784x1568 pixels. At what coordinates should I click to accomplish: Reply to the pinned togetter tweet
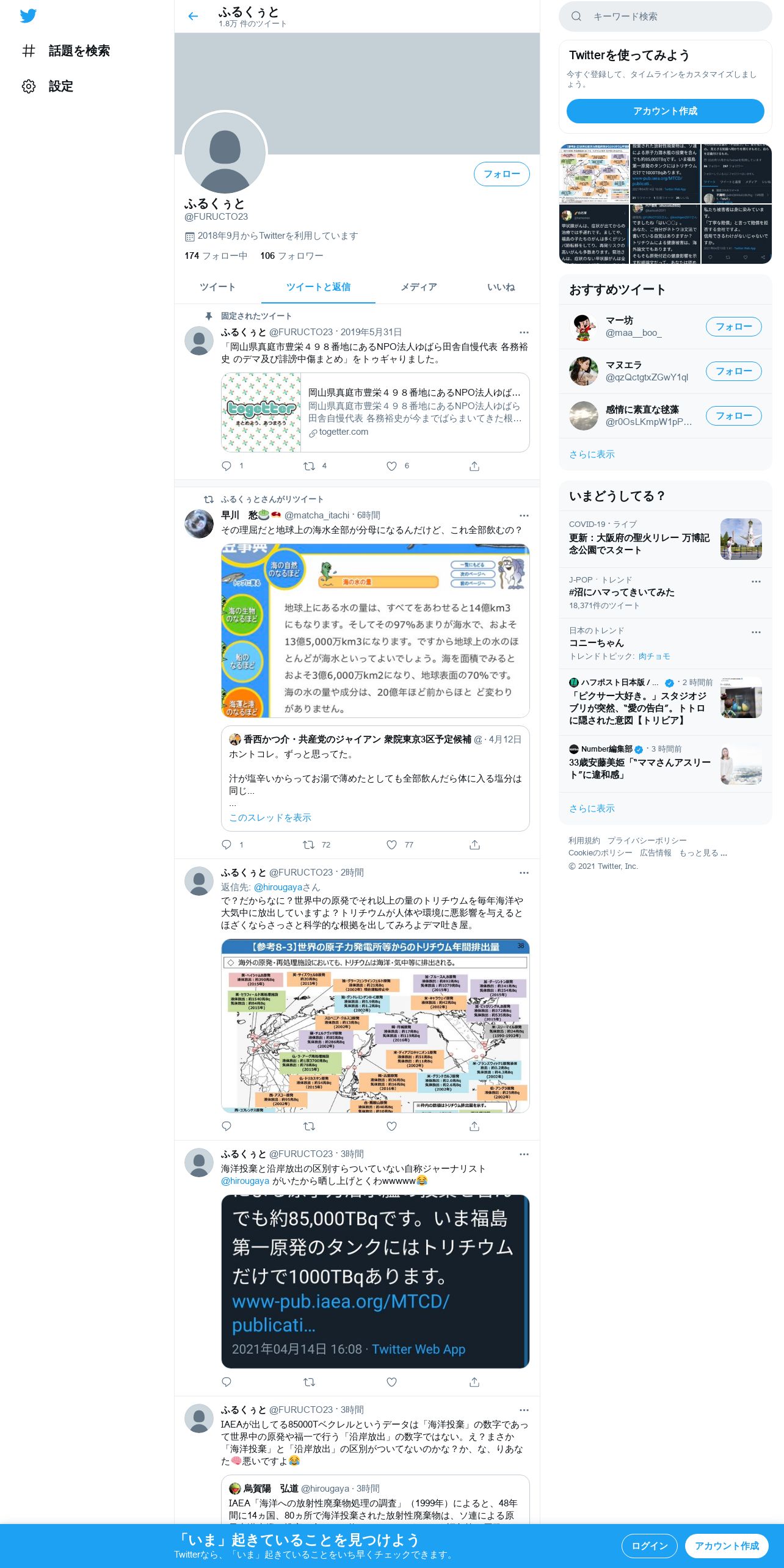[227, 466]
